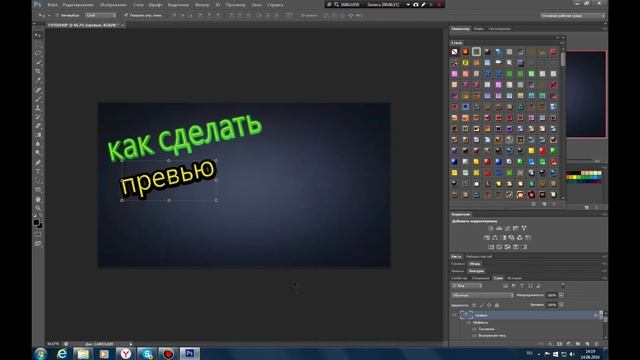Image resolution: width=640 pixels, height=360 pixels.
Task: Select the Magic Wand tool
Action: point(38,62)
